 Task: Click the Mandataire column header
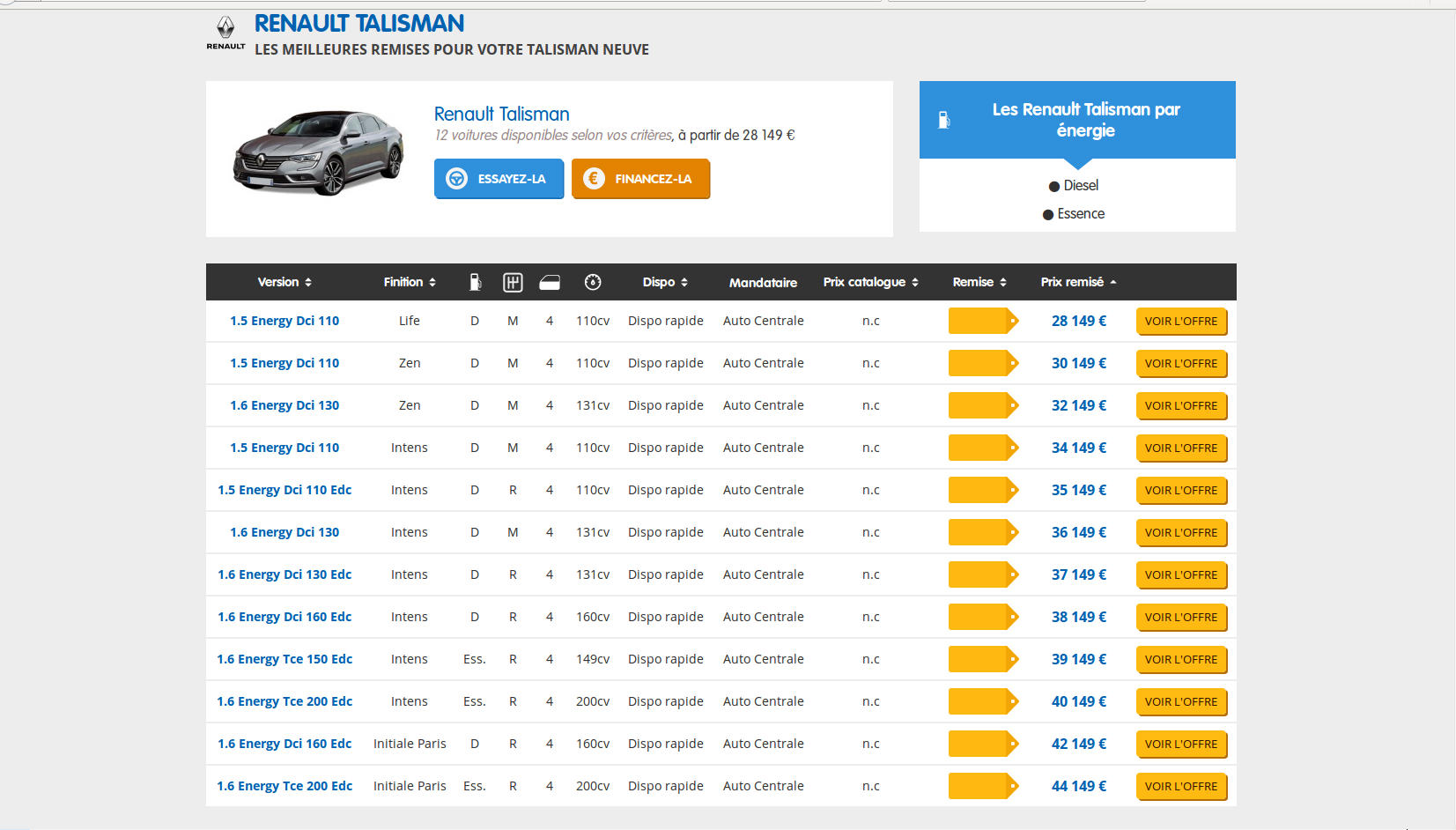click(763, 283)
